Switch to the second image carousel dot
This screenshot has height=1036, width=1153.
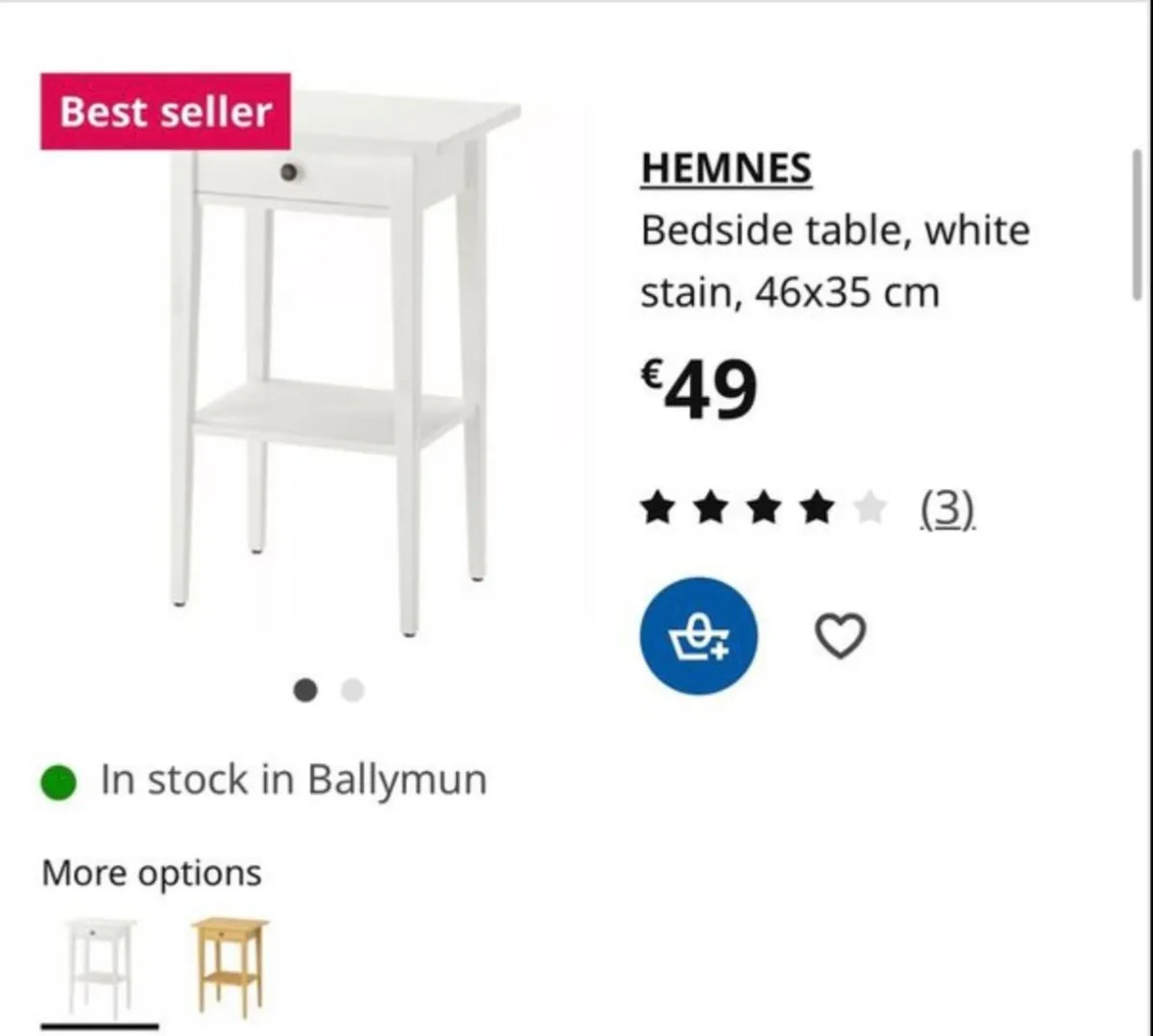click(x=353, y=690)
